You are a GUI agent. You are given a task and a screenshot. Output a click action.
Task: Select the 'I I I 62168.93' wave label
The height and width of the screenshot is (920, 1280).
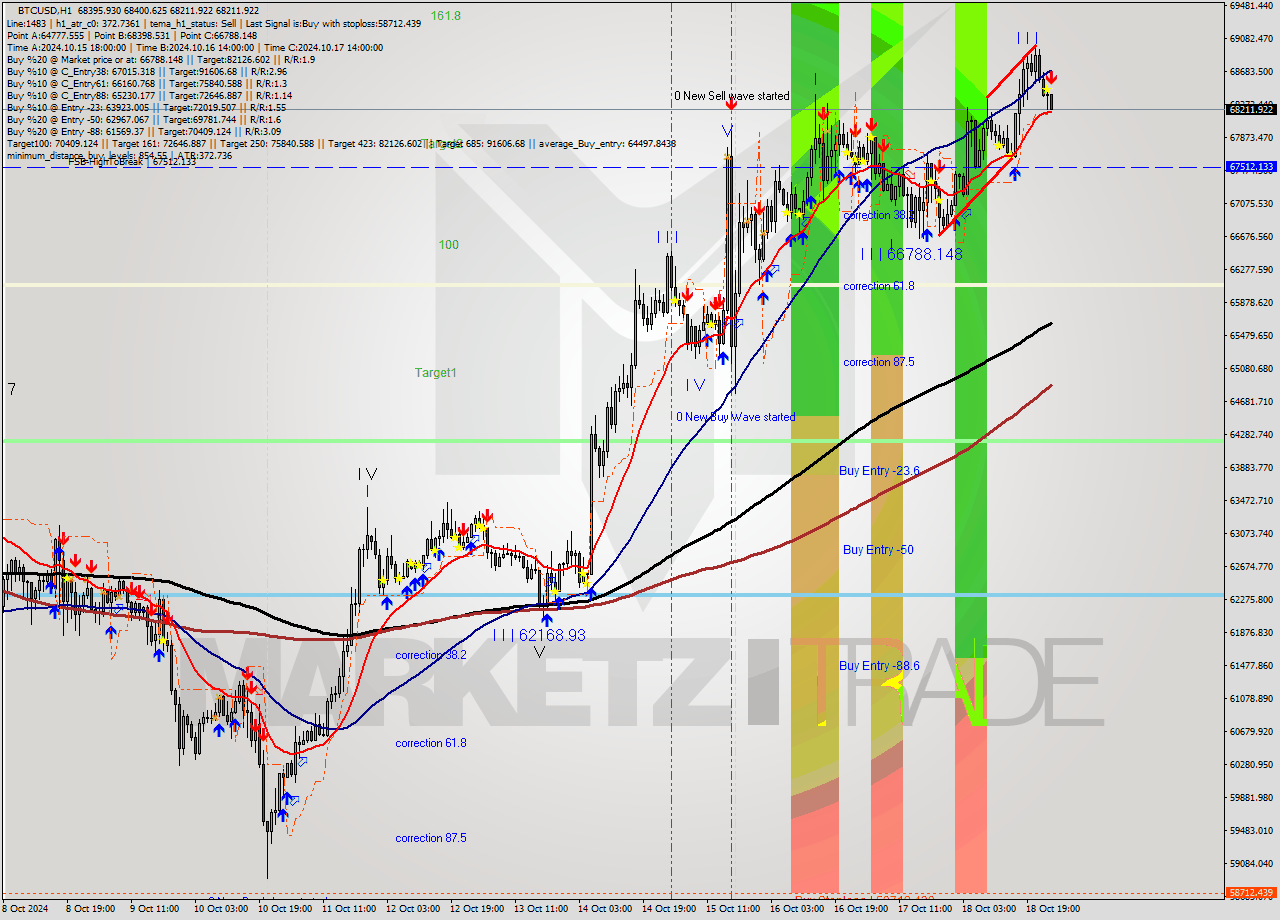[538, 635]
